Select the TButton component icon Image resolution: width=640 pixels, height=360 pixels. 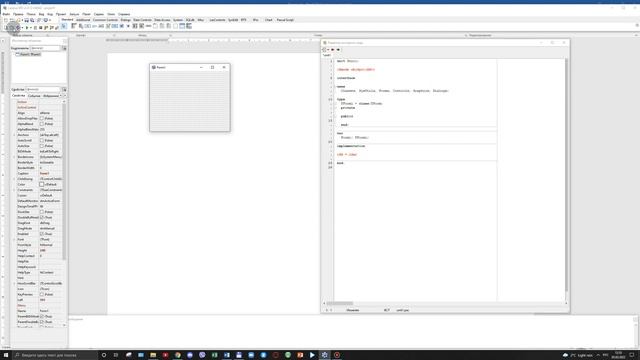coord(87,26)
